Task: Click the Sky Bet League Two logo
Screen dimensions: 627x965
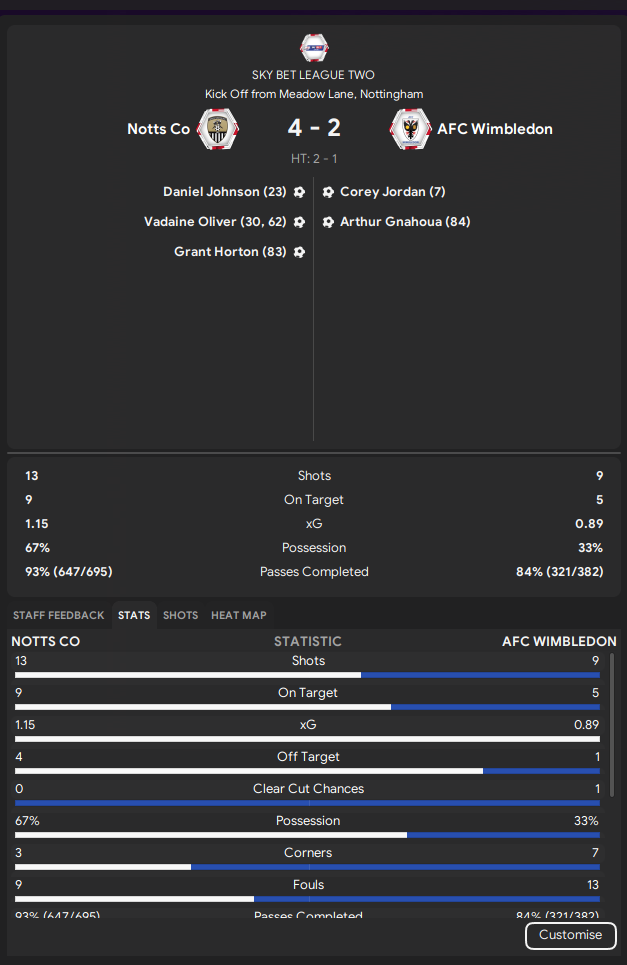Action: 314,48
